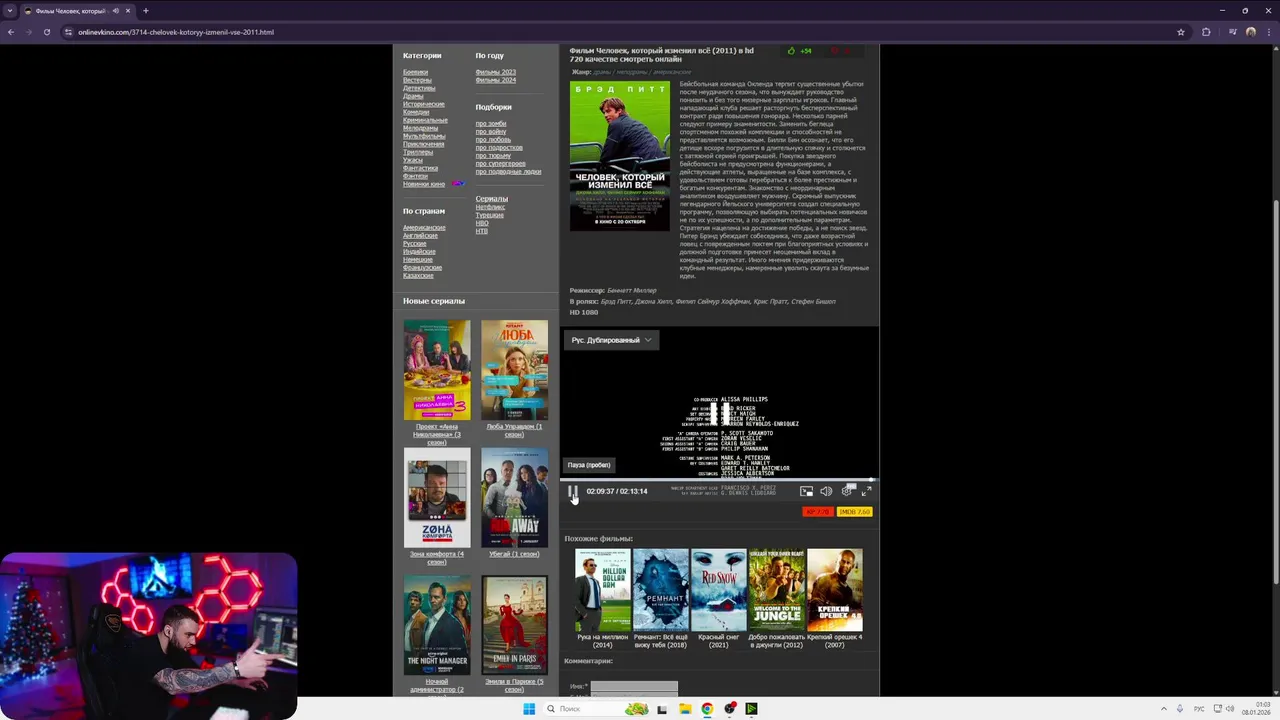
Task: Open File Explorer from the taskbar
Action: pos(685,709)
